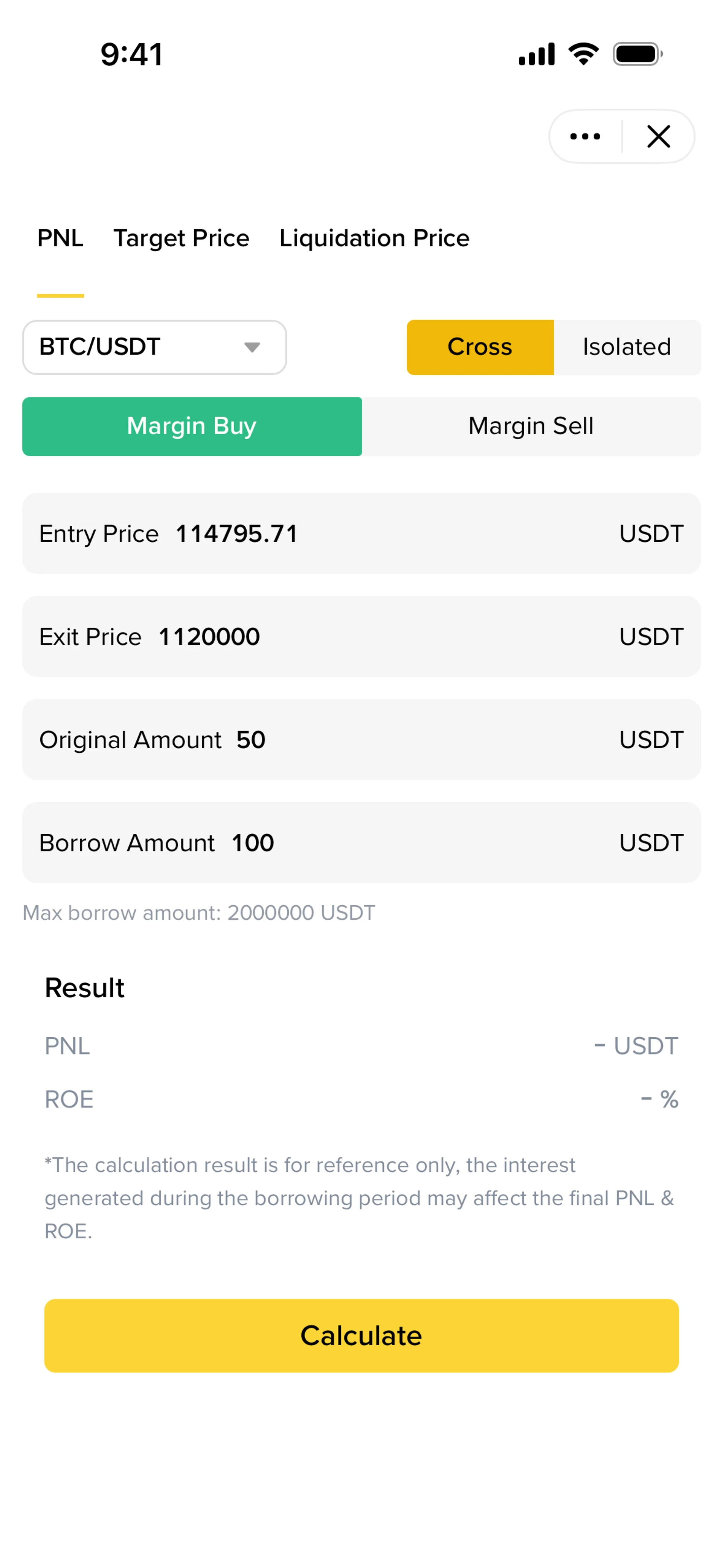Open the three-dot more options menu
Image resolution: width=723 pixels, height=1568 pixels.
coord(585,136)
